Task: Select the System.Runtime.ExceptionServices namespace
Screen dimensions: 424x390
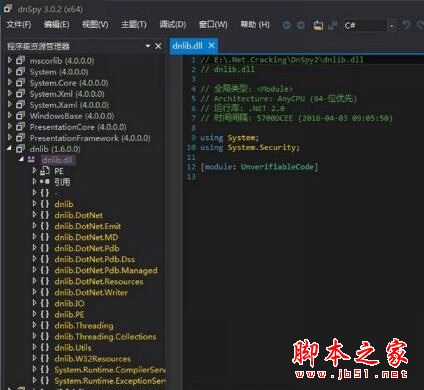Action: point(110,381)
